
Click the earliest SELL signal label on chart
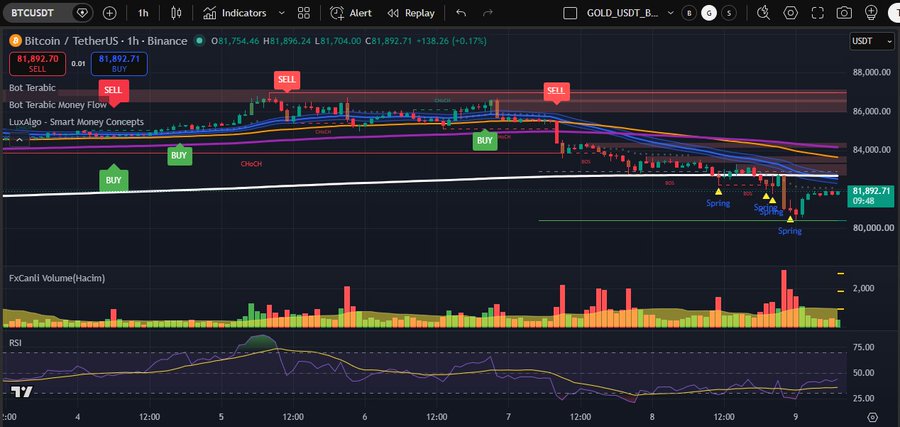click(x=114, y=92)
